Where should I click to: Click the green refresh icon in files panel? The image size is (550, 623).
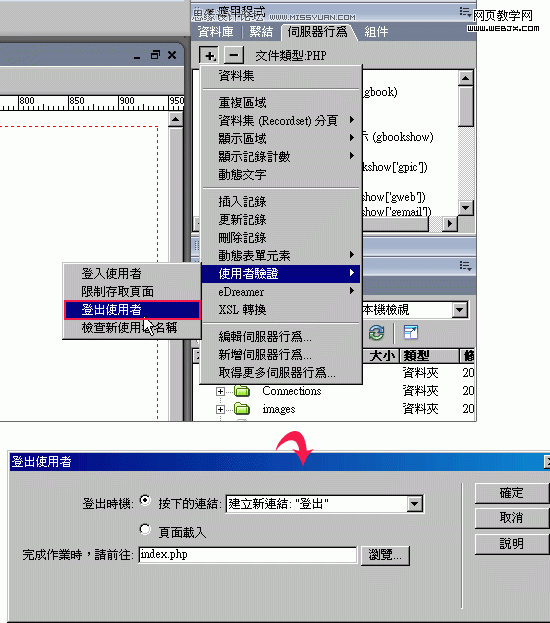pyautogui.click(x=376, y=332)
